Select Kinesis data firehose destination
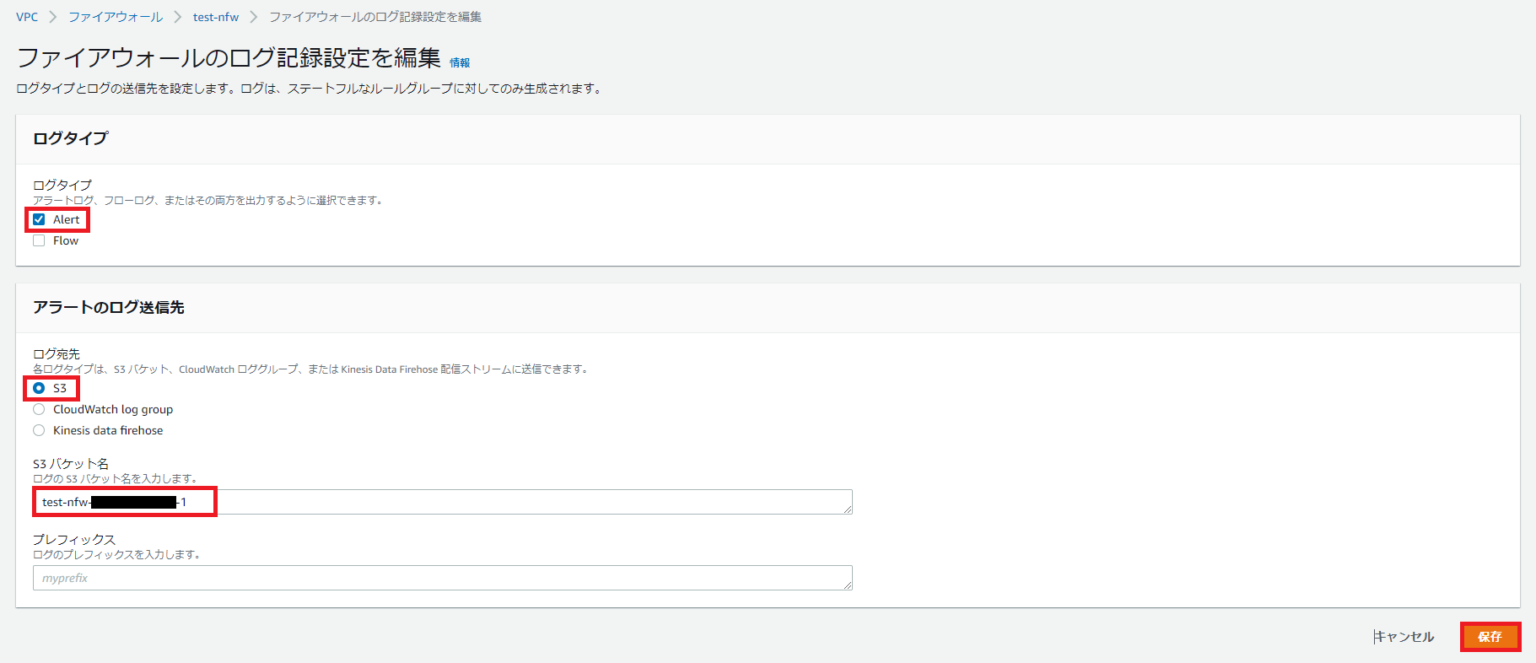 click(x=37, y=430)
